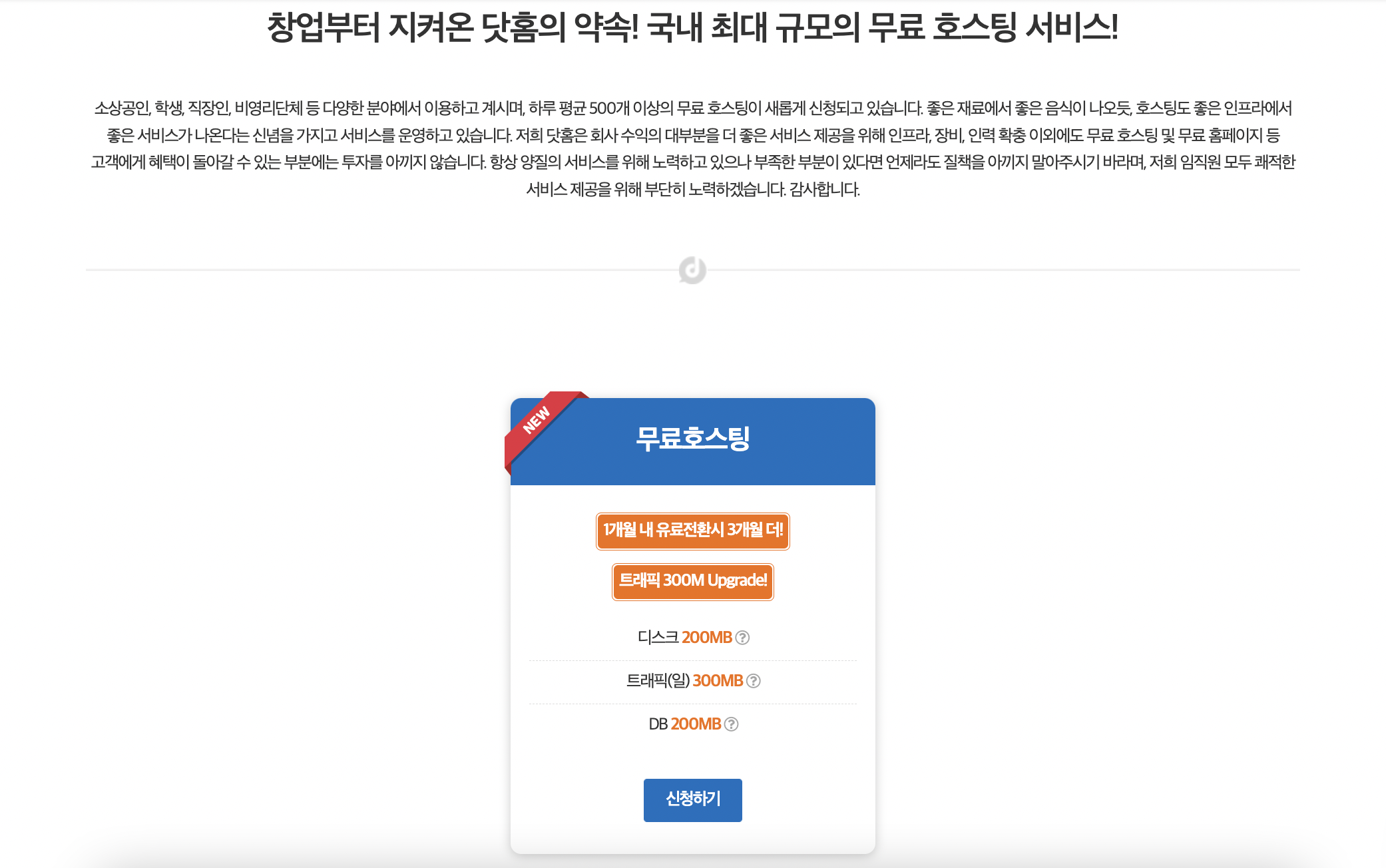The width and height of the screenshot is (1386, 868).
Task: Click the horizontal divider line below the paragraph
Action: pyautogui.click(x=379, y=270)
